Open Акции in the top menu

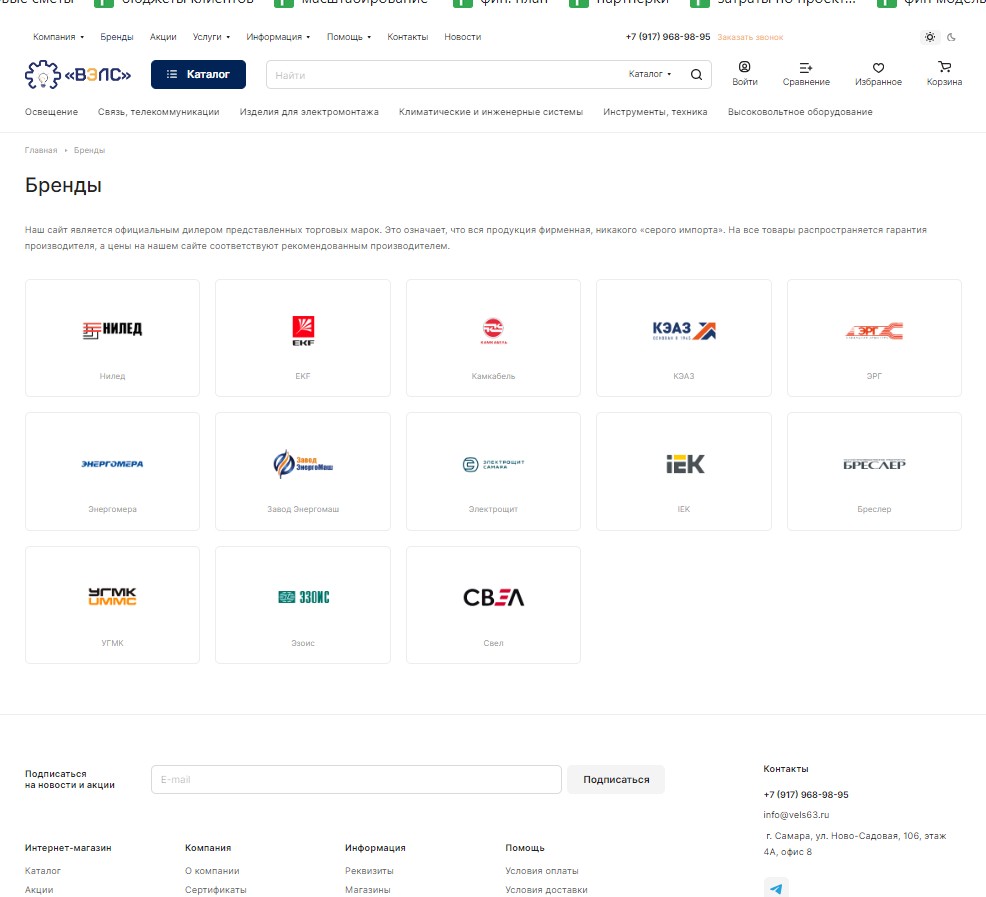163,37
